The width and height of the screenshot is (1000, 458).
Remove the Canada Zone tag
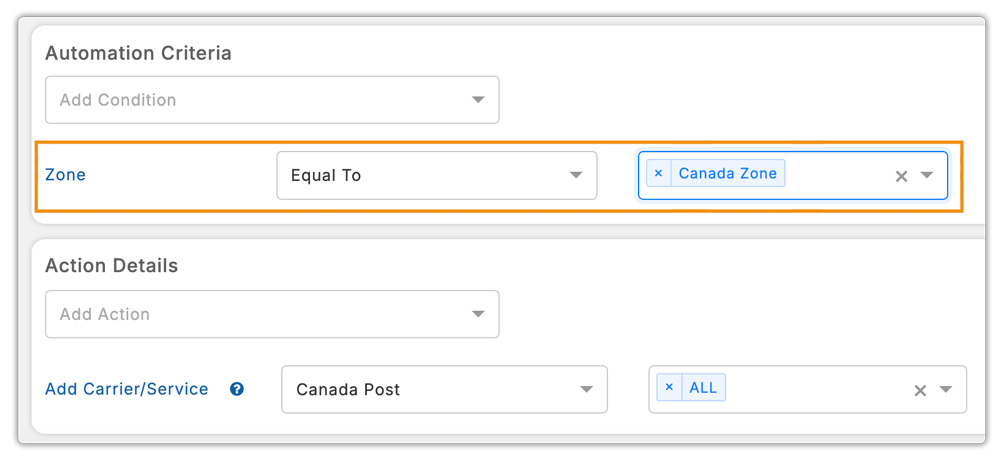pyautogui.click(x=658, y=174)
